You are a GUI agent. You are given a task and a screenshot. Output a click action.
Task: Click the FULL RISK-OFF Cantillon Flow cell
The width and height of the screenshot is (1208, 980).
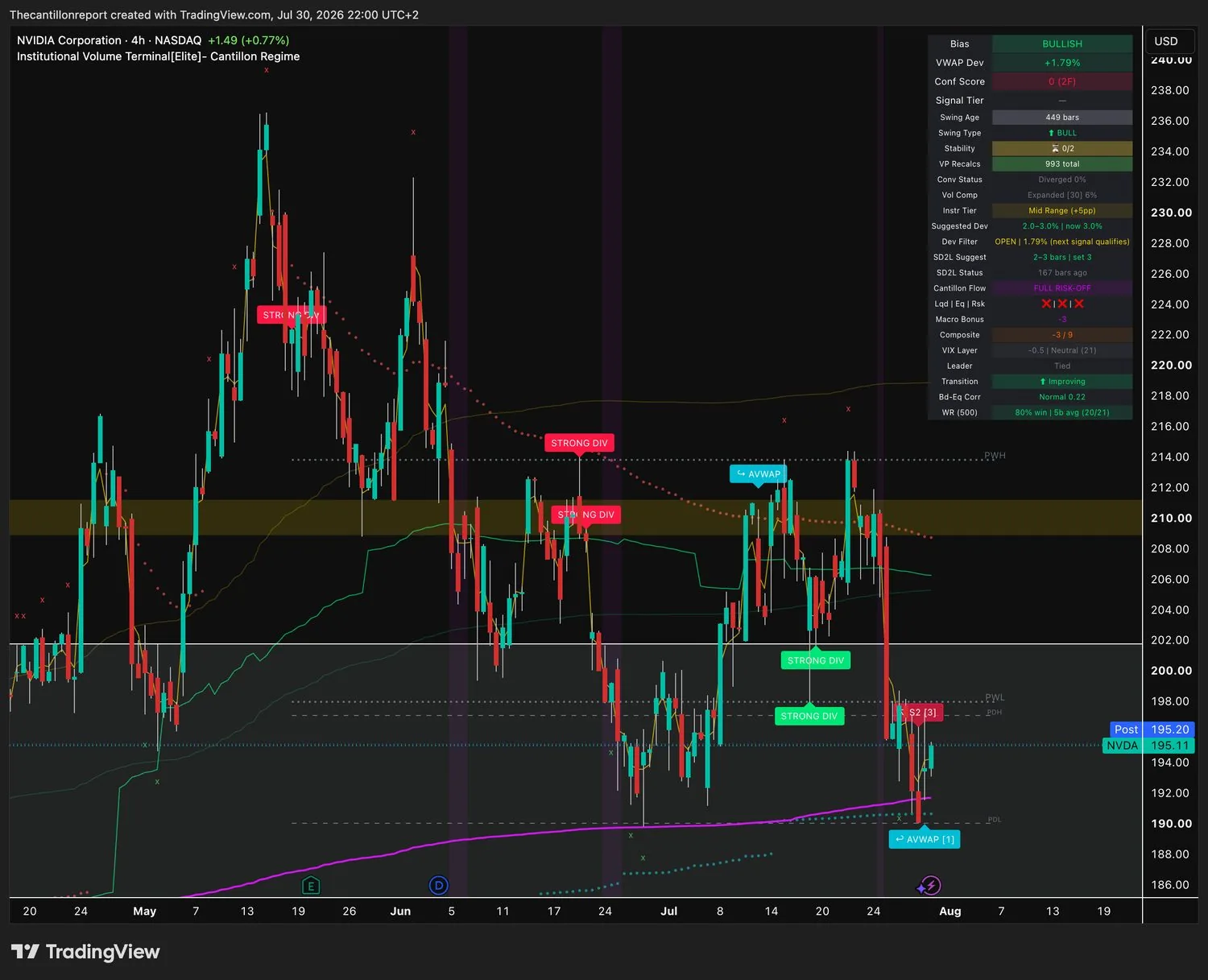pos(1062,288)
